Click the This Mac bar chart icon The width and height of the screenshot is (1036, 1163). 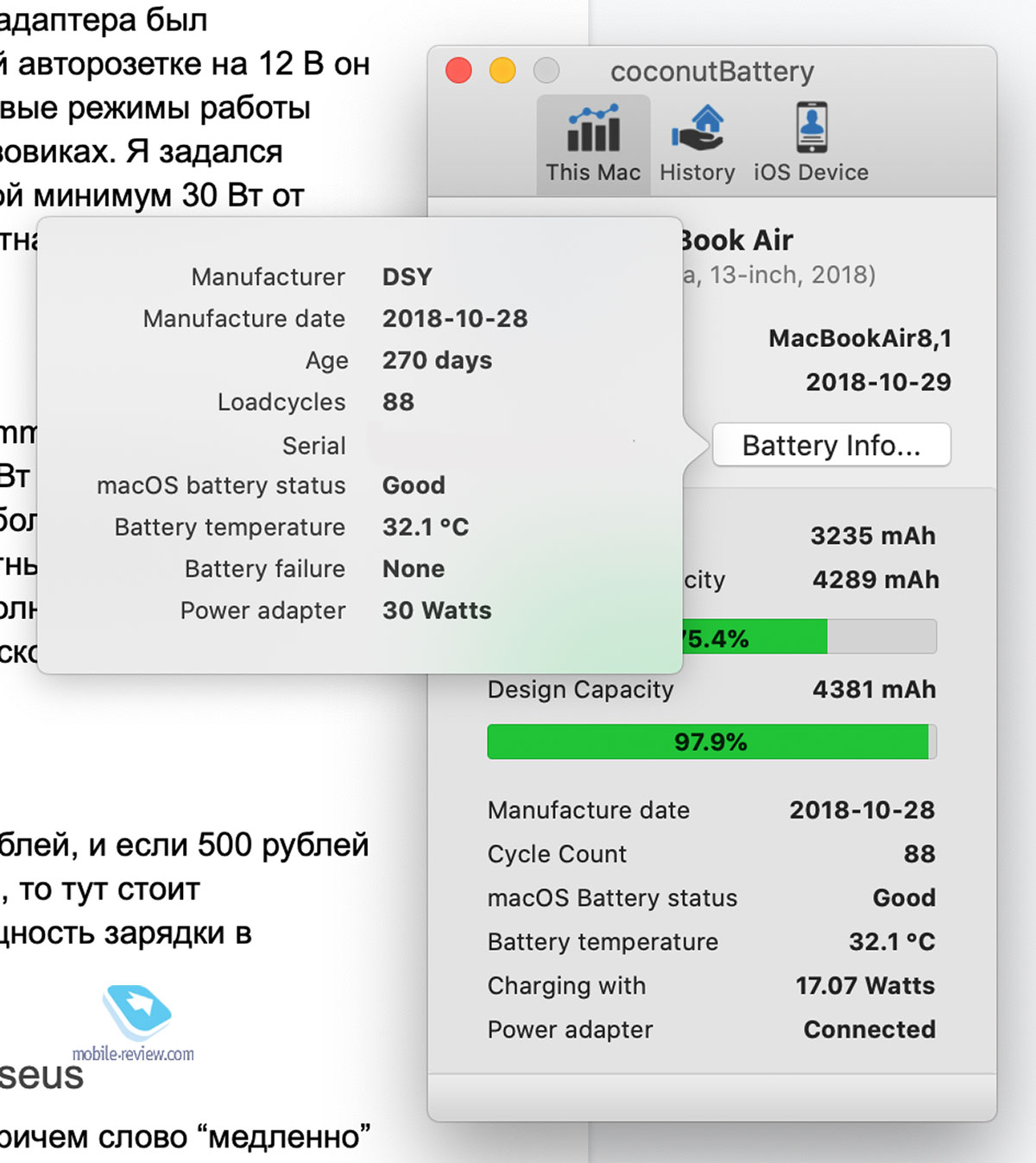coord(593,128)
